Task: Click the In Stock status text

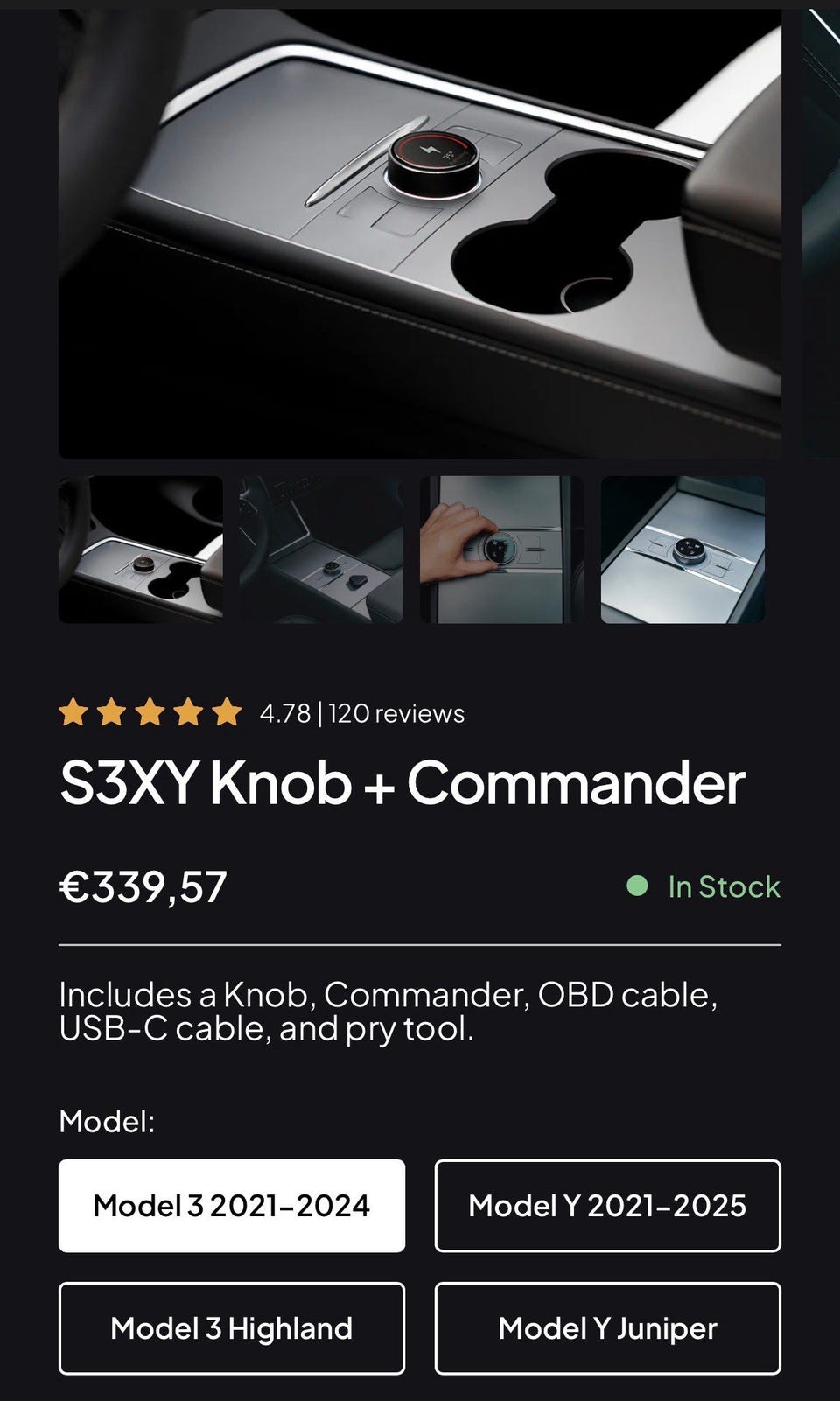Action: point(724,886)
